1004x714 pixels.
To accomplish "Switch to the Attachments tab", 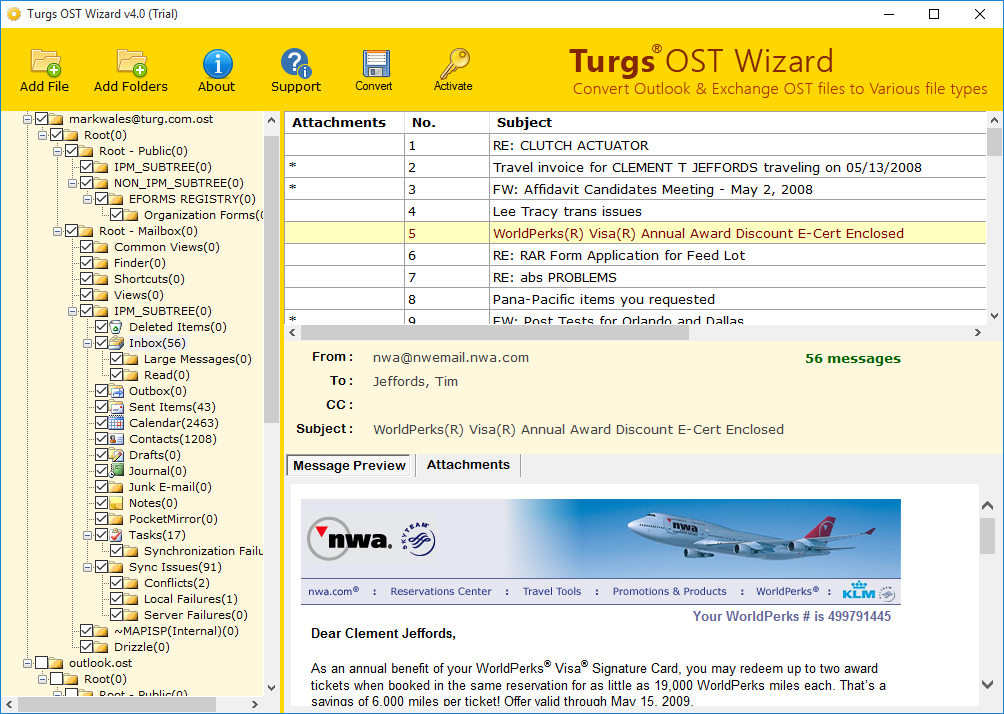I will (468, 465).
